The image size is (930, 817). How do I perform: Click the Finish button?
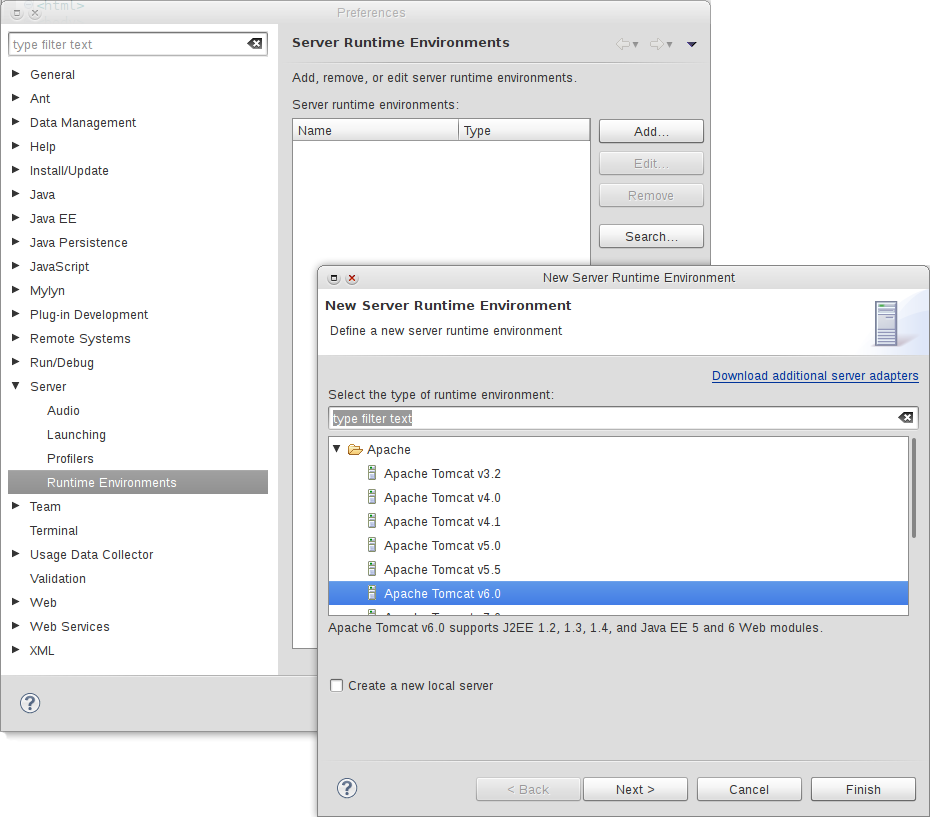863,789
